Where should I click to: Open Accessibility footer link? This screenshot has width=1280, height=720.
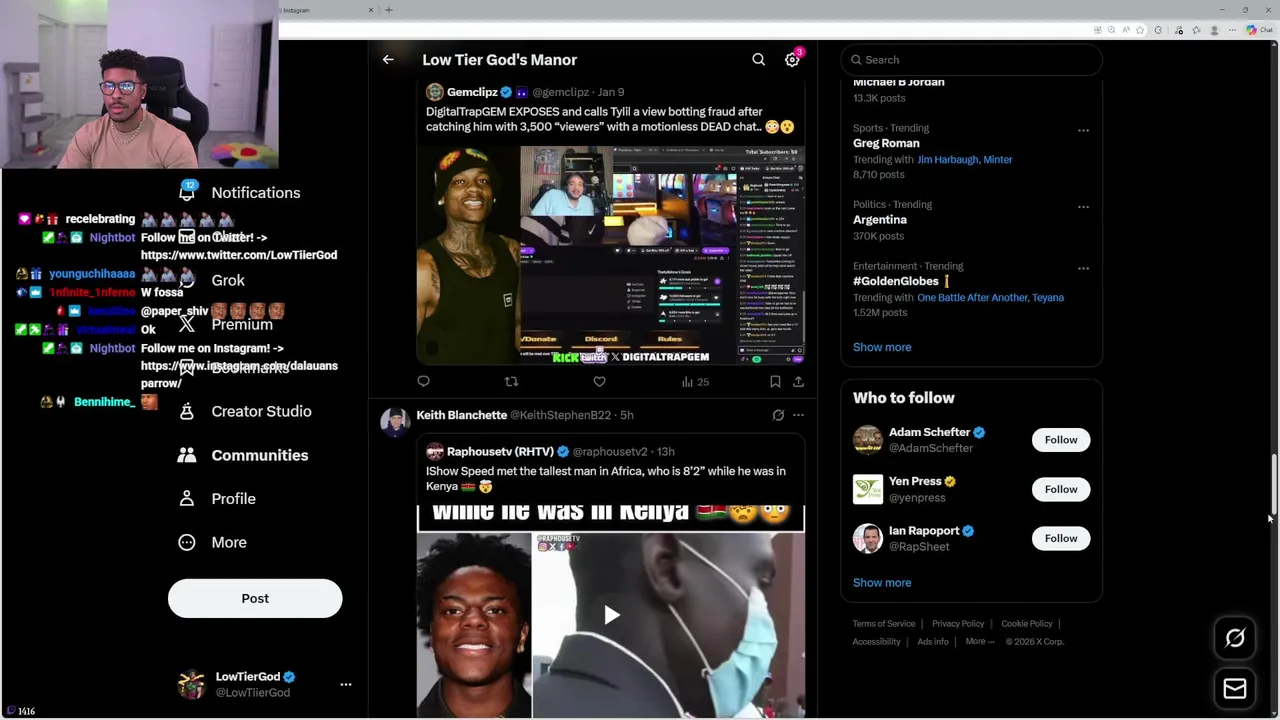tap(877, 642)
